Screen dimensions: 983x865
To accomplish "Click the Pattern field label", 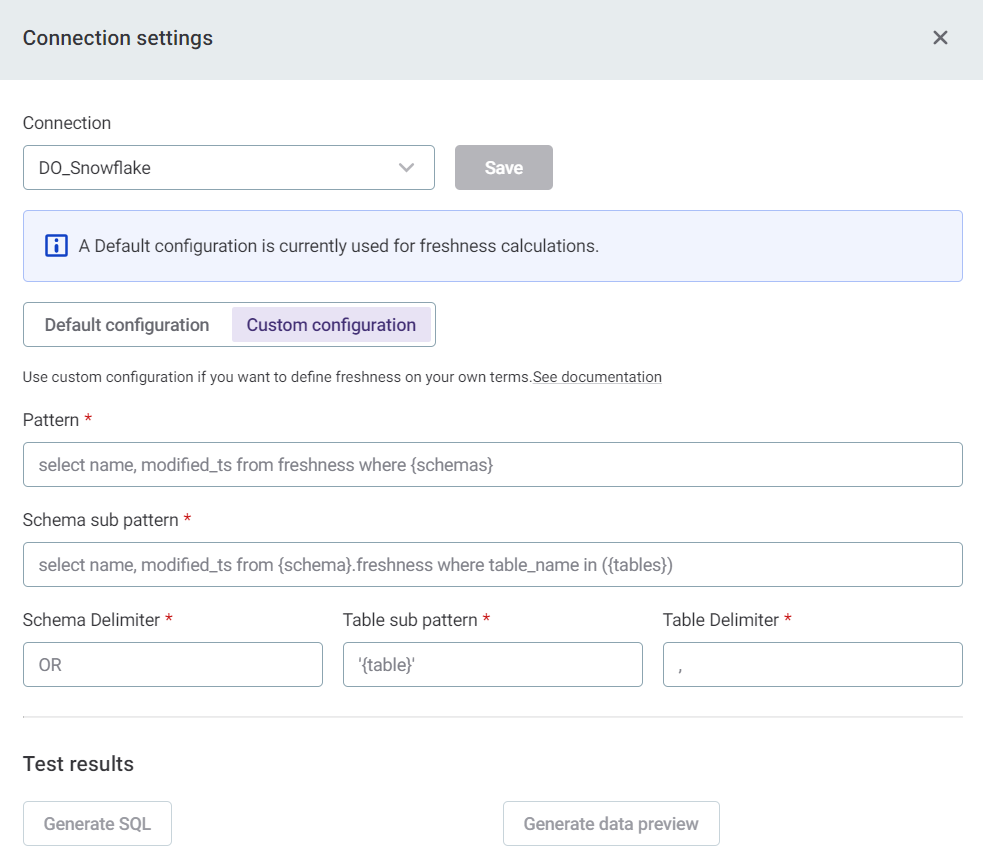I will tap(51, 420).
